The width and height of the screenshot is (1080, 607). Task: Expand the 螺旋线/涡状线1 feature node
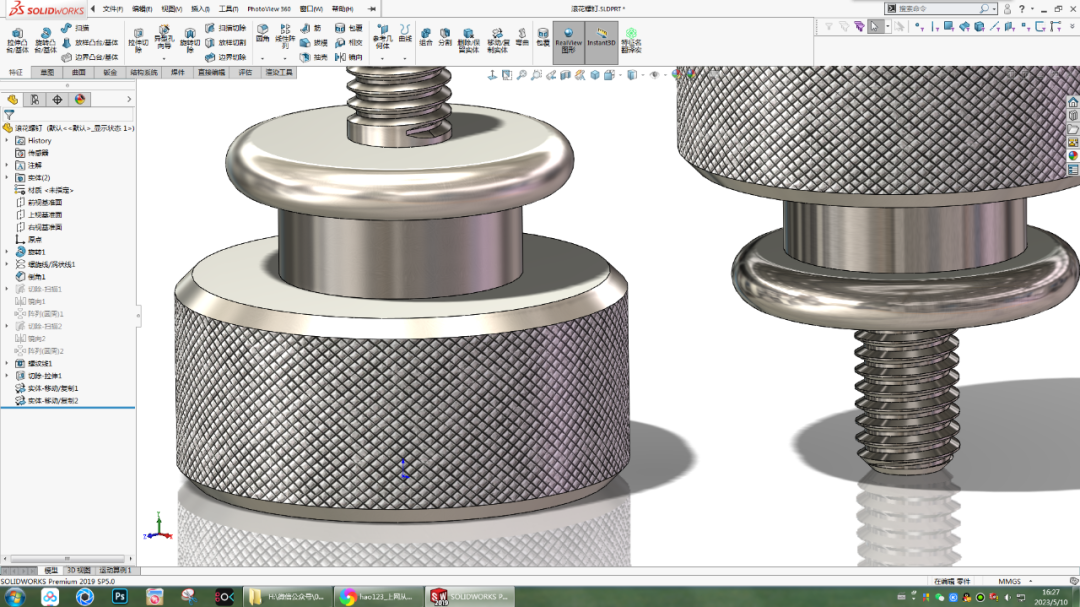[7, 265]
